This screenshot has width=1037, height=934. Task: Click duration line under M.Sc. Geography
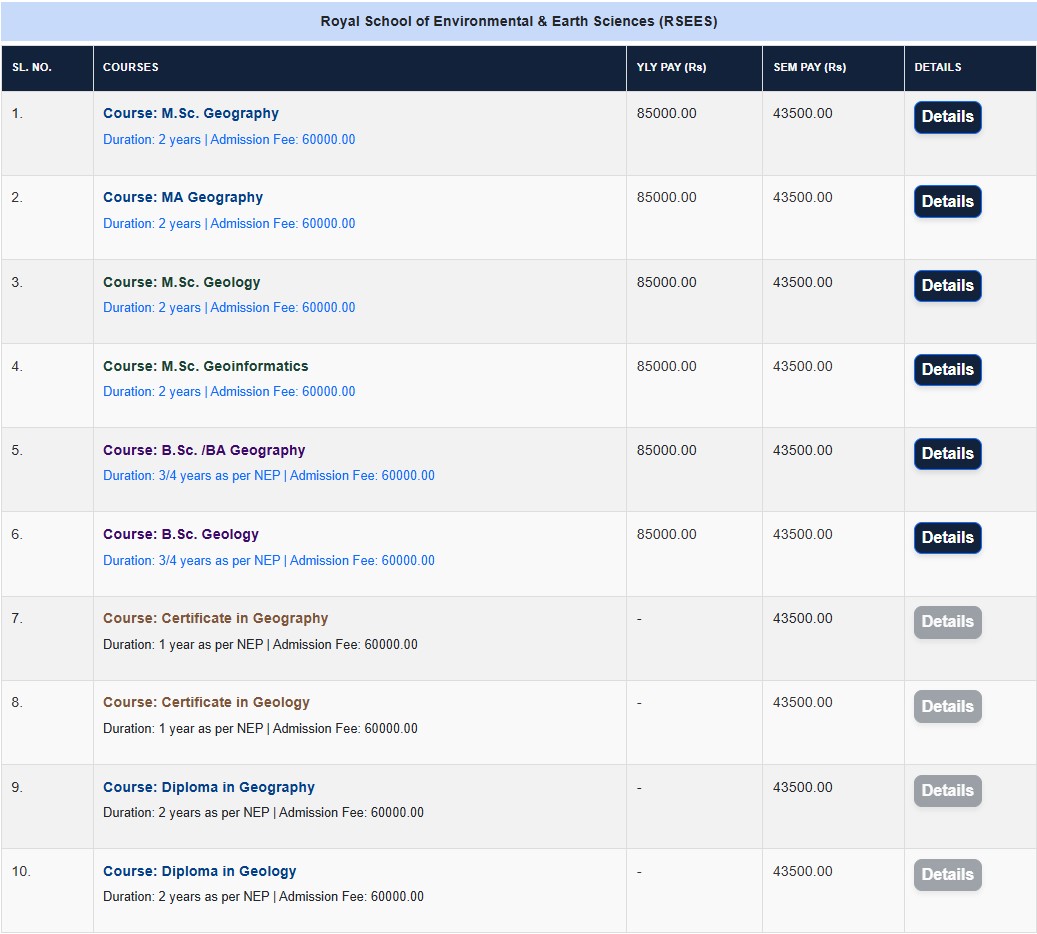coord(229,140)
